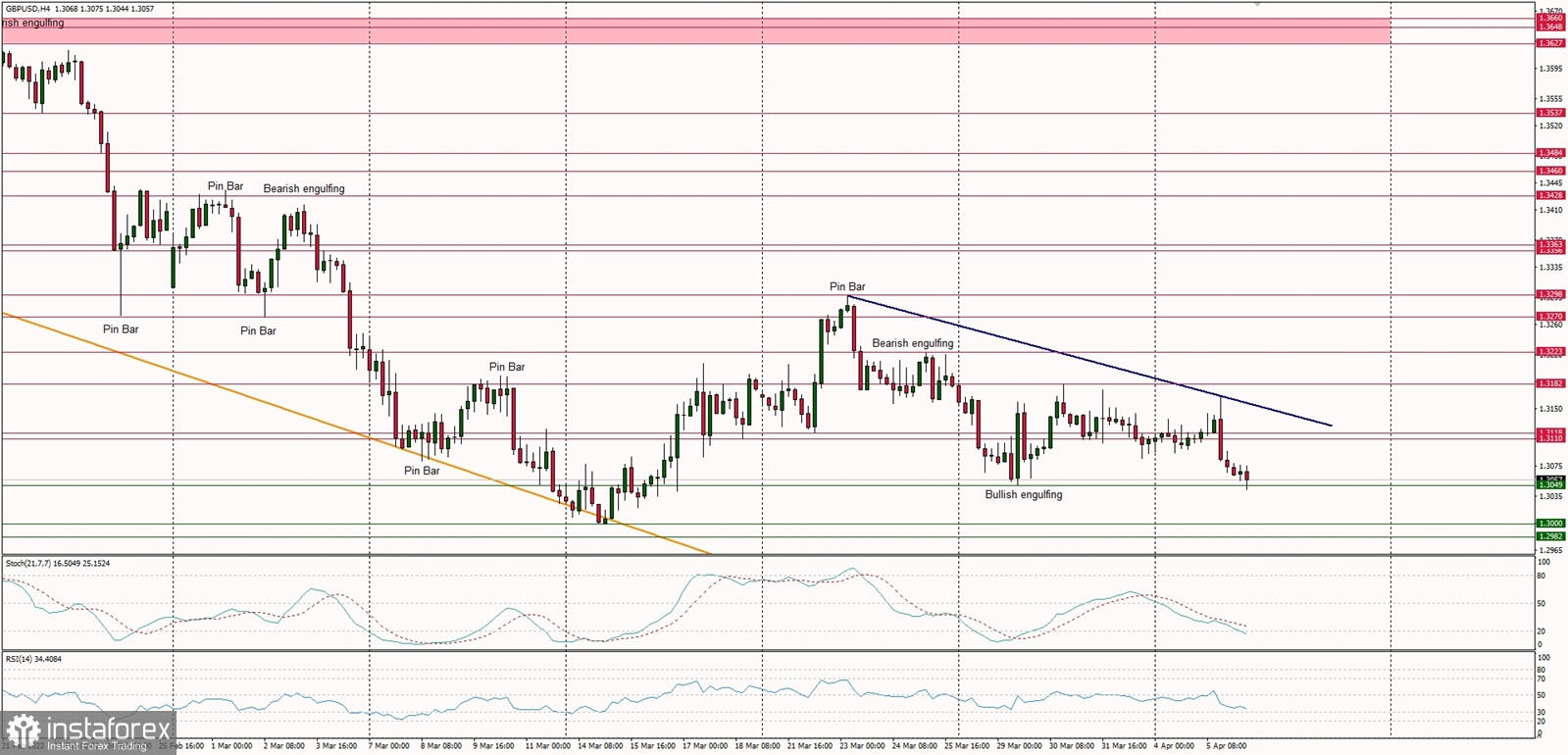Click the InstaForex gear logo icon
The height and width of the screenshot is (755, 1568).
click(22, 730)
